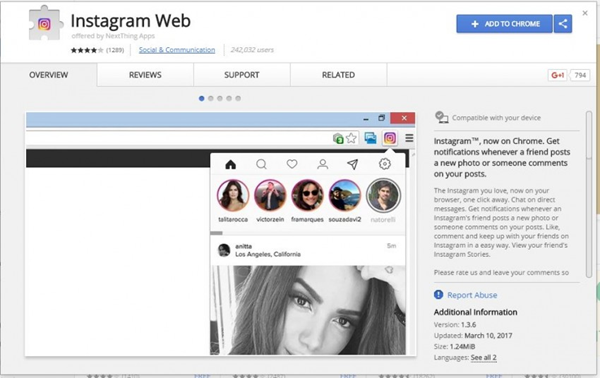Open the Social & Communication category link
Image resolution: width=600 pixels, height=378 pixels.
[177, 50]
